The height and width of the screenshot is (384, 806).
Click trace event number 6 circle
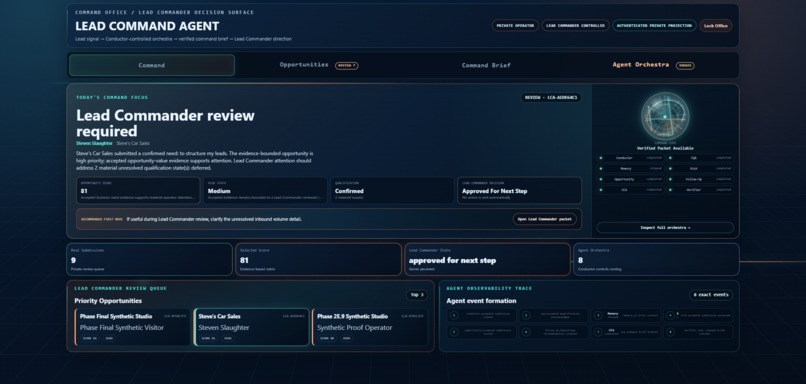click(x=526, y=332)
